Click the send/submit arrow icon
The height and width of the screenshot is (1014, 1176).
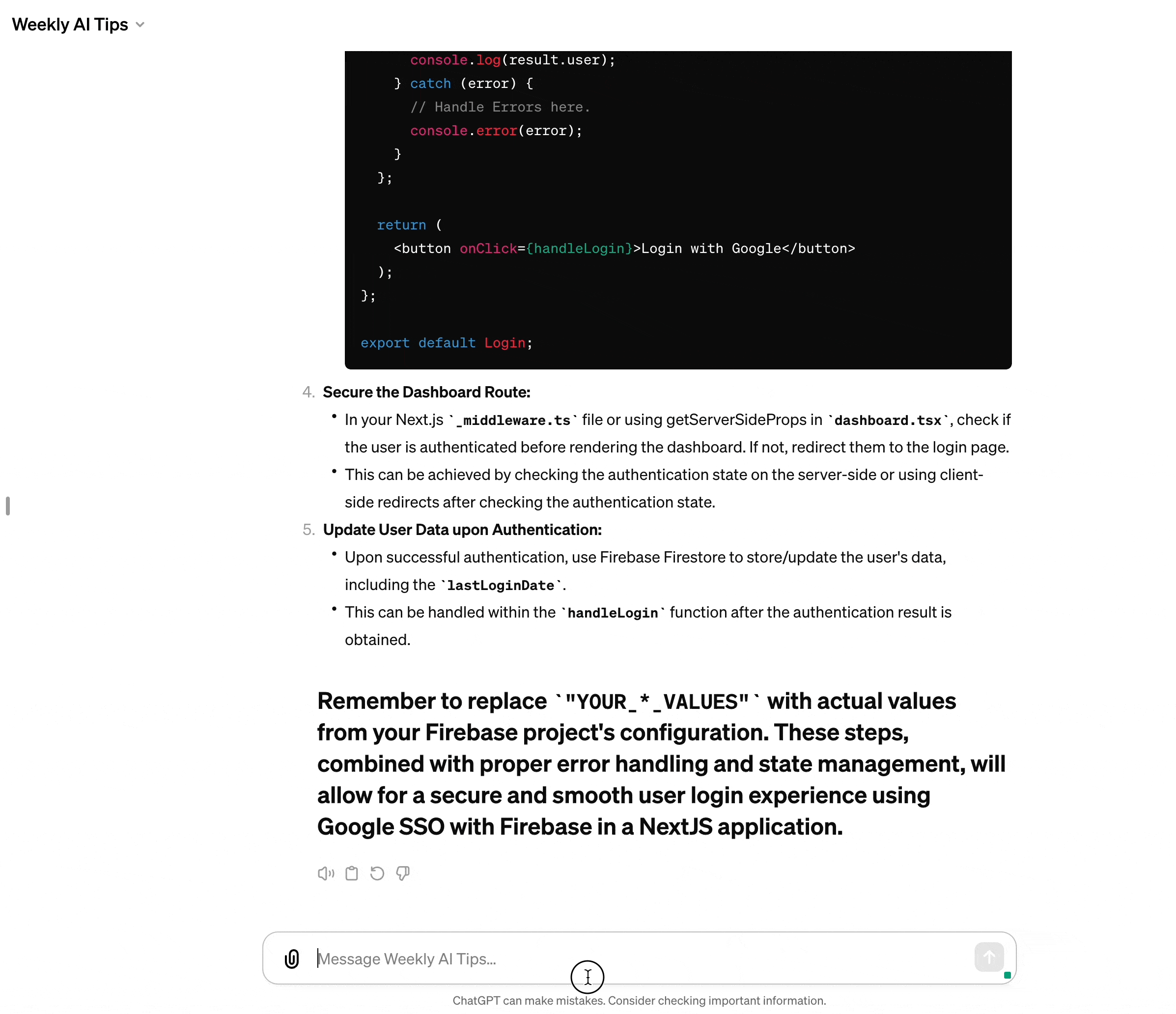[x=988, y=957]
